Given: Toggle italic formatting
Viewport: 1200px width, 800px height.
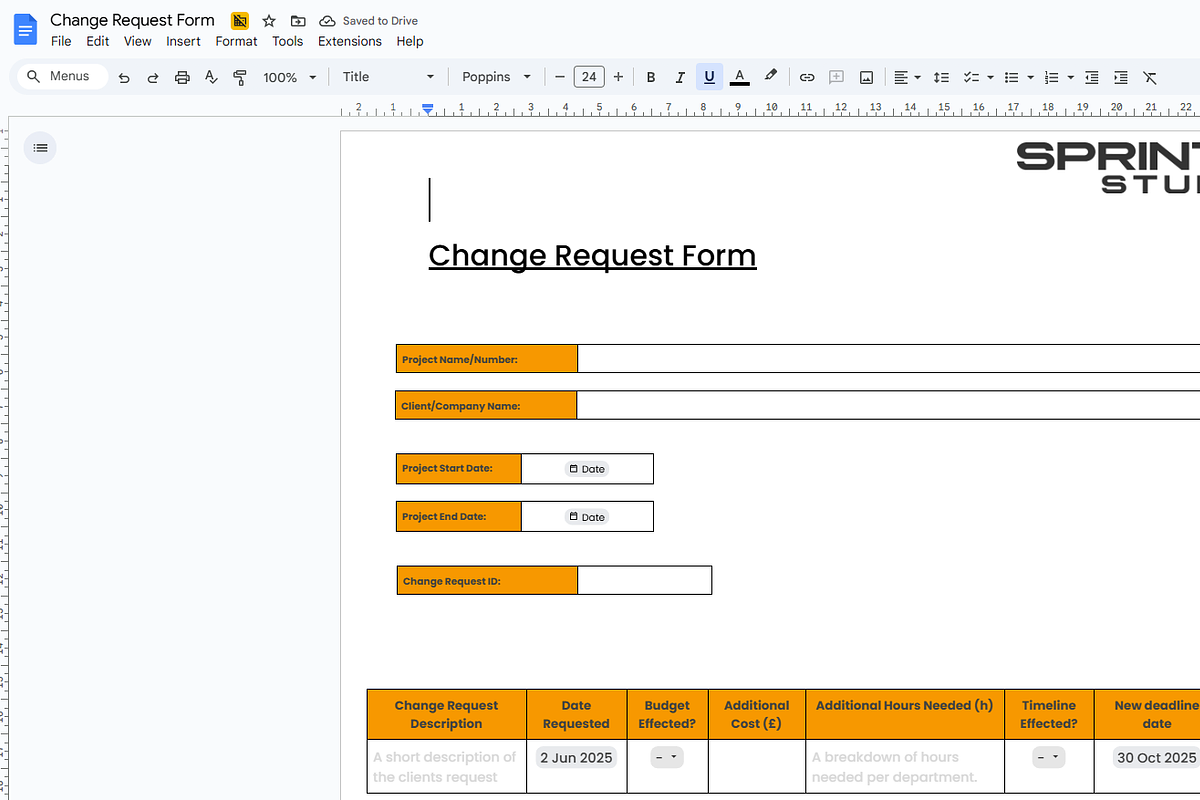Looking at the screenshot, I should [x=680, y=77].
